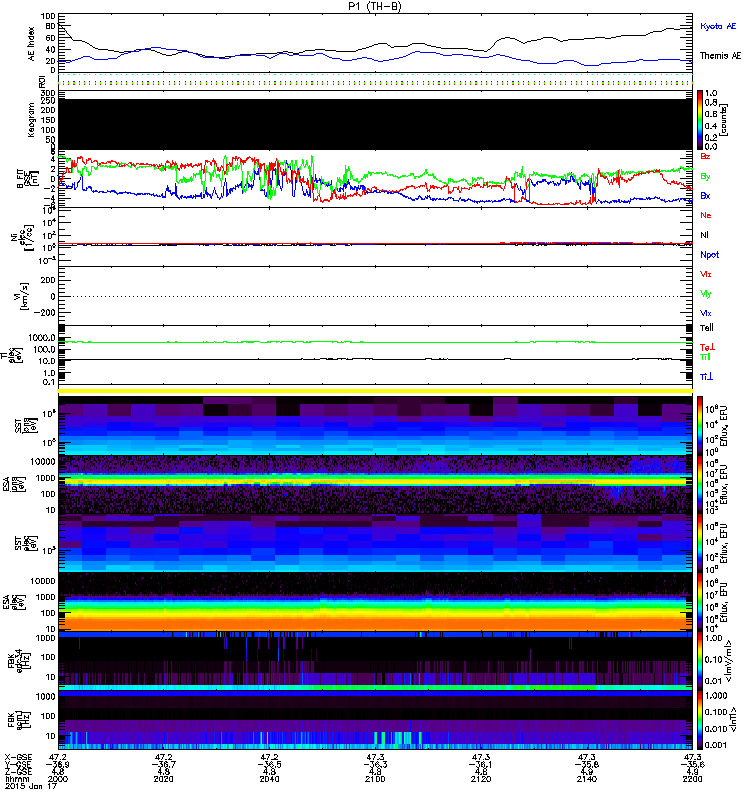Click the blue Ti perpendicular legend label
Viewport: 750px width, 800px height.
(706, 377)
